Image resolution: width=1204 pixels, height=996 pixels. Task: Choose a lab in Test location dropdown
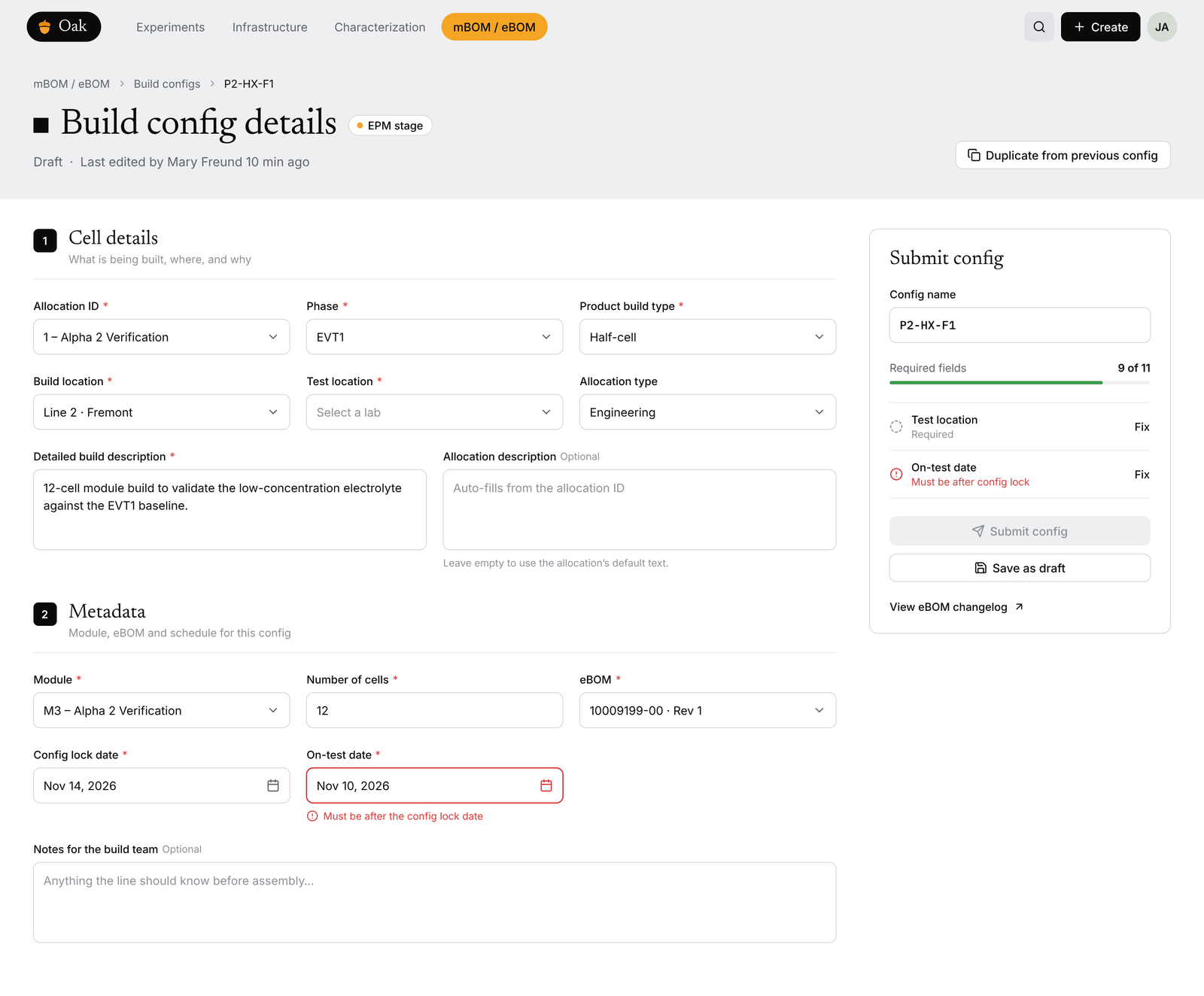[x=435, y=412]
